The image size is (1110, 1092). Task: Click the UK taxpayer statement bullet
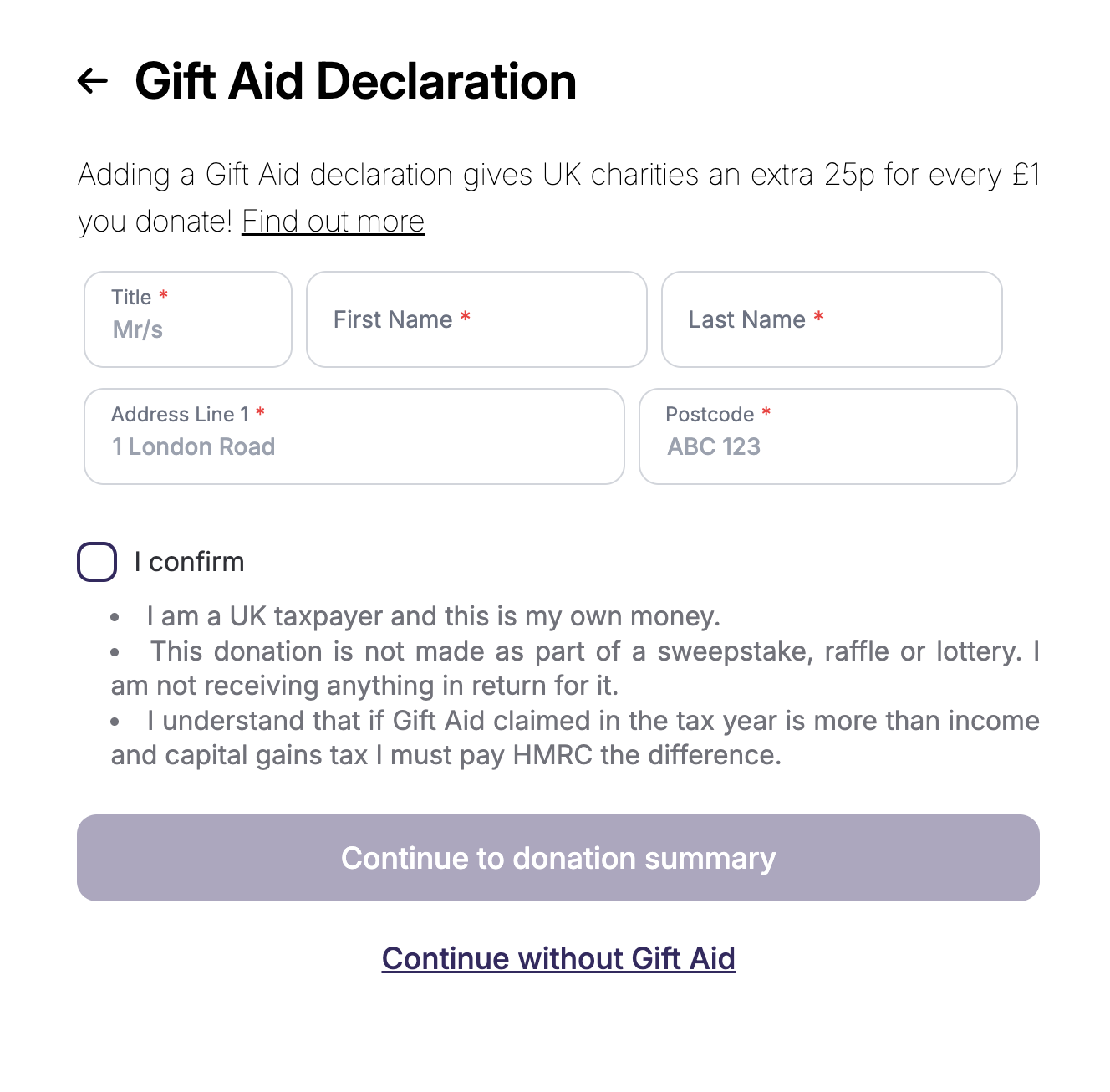[433, 616]
